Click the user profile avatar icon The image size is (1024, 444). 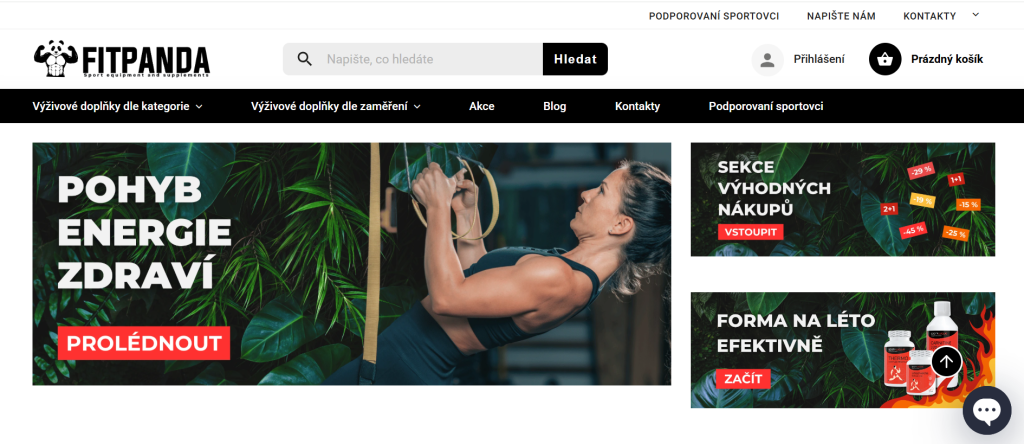pos(767,59)
